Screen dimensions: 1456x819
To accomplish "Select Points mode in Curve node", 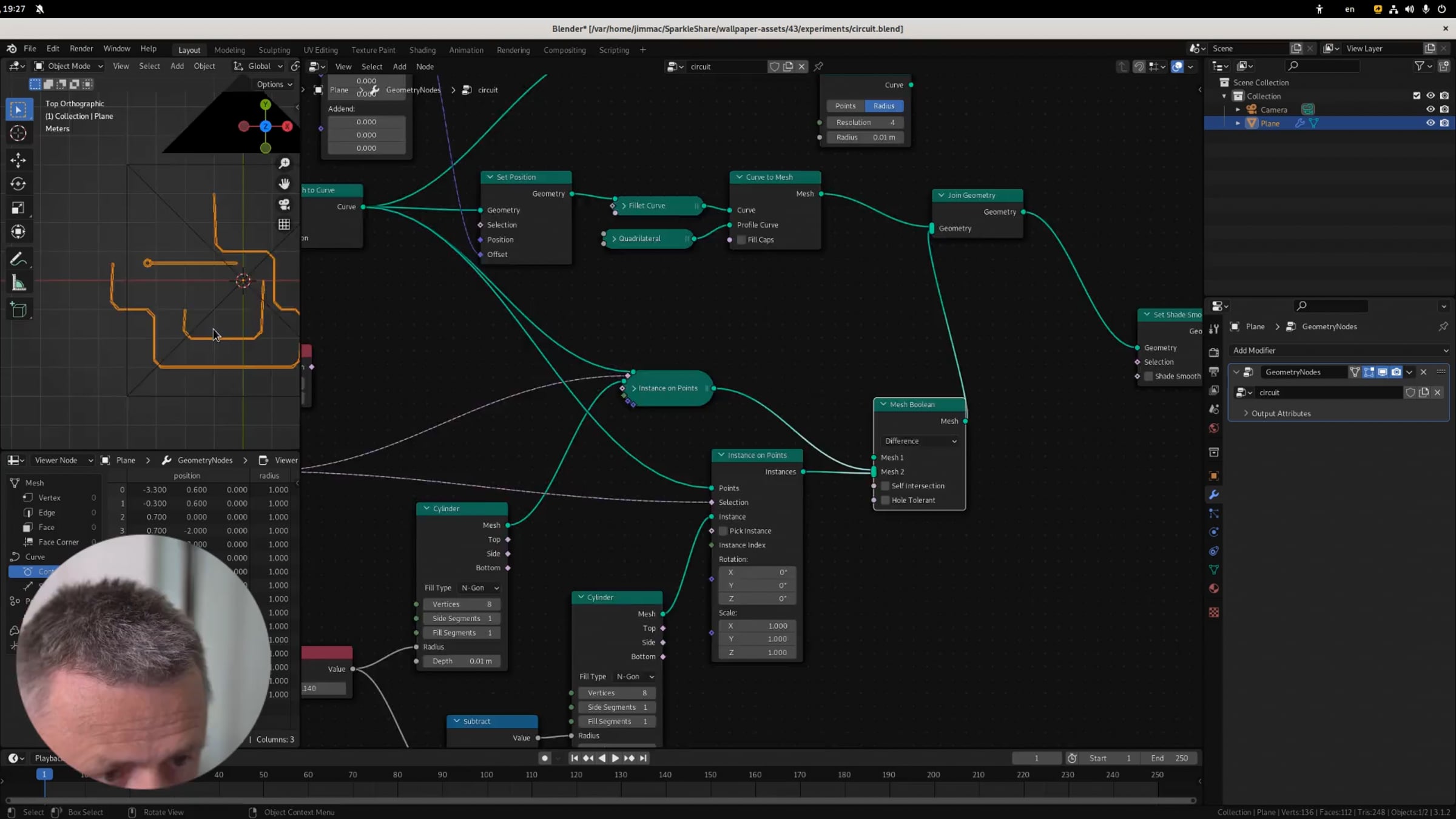I will pyautogui.click(x=845, y=106).
